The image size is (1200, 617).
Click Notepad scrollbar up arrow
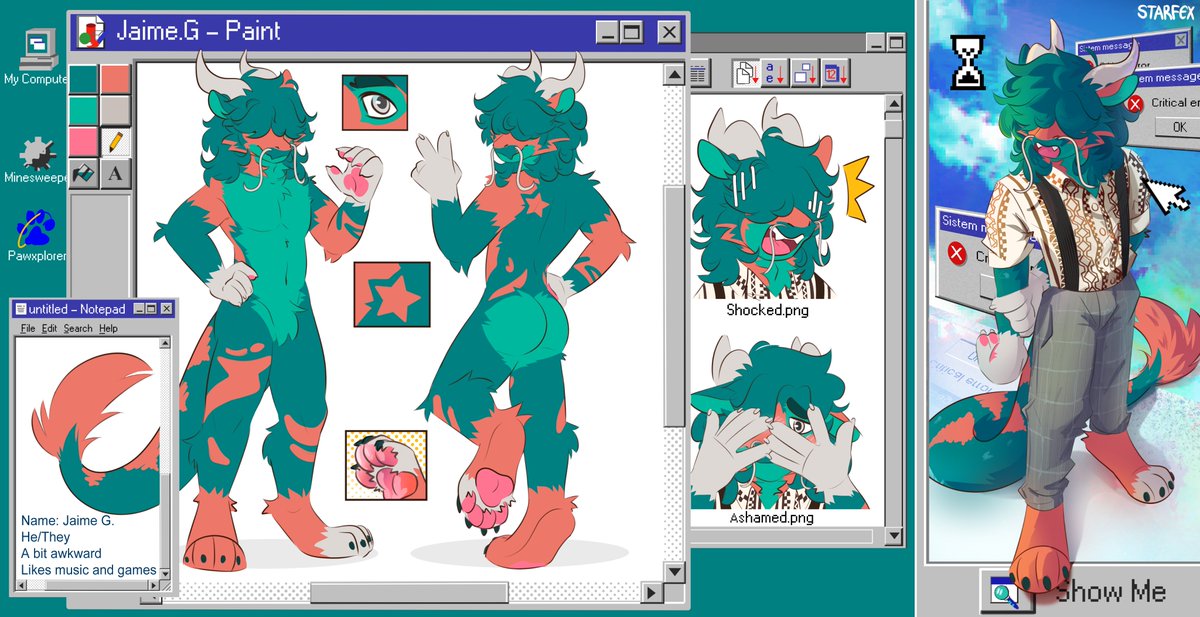167,345
